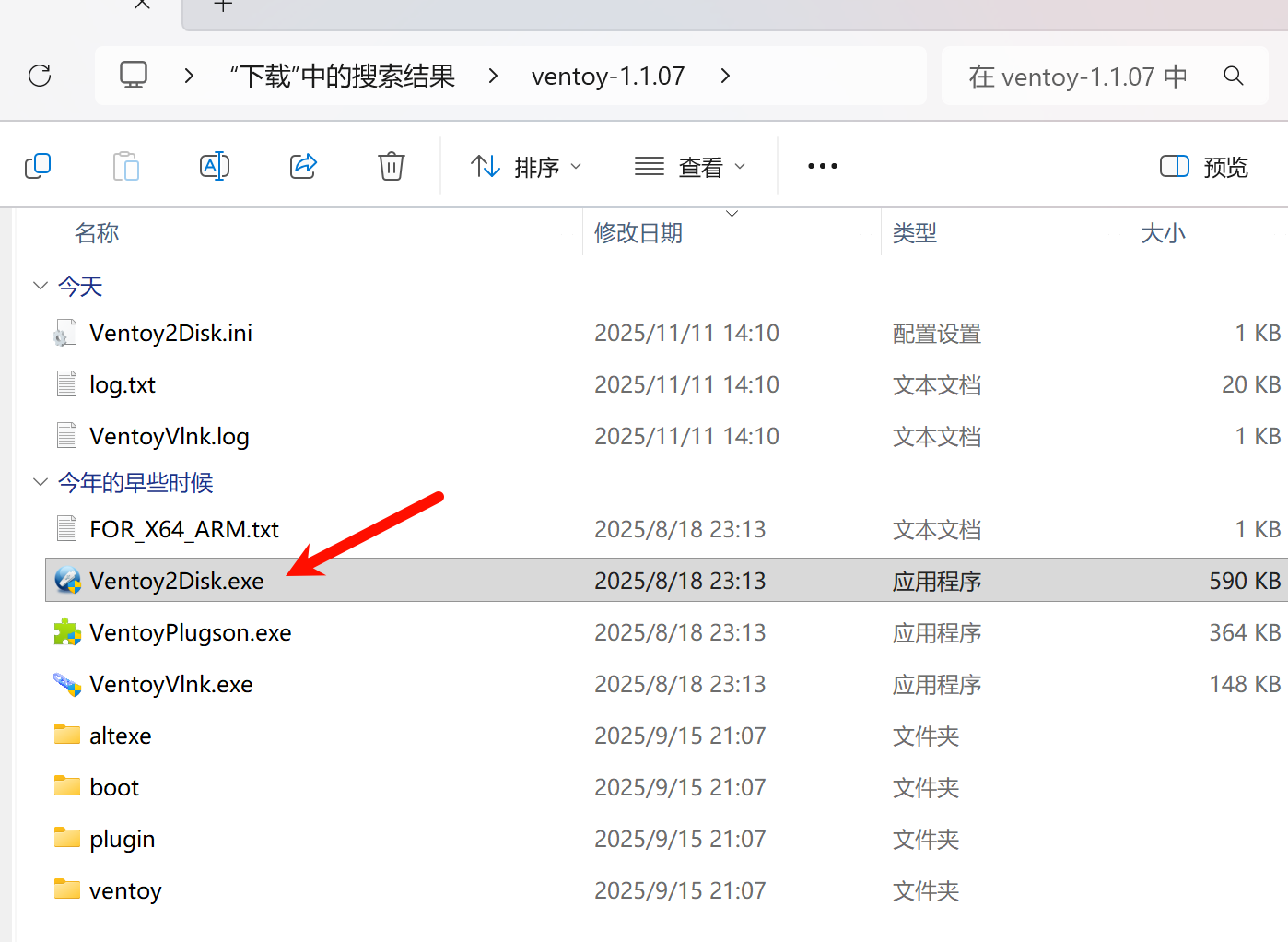Open the three-dot more options menu

tap(822, 167)
